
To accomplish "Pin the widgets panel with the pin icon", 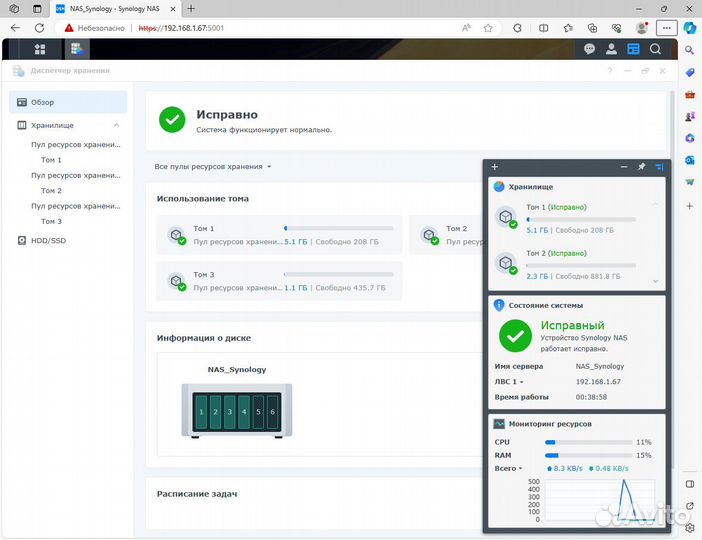I will (x=641, y=167).
